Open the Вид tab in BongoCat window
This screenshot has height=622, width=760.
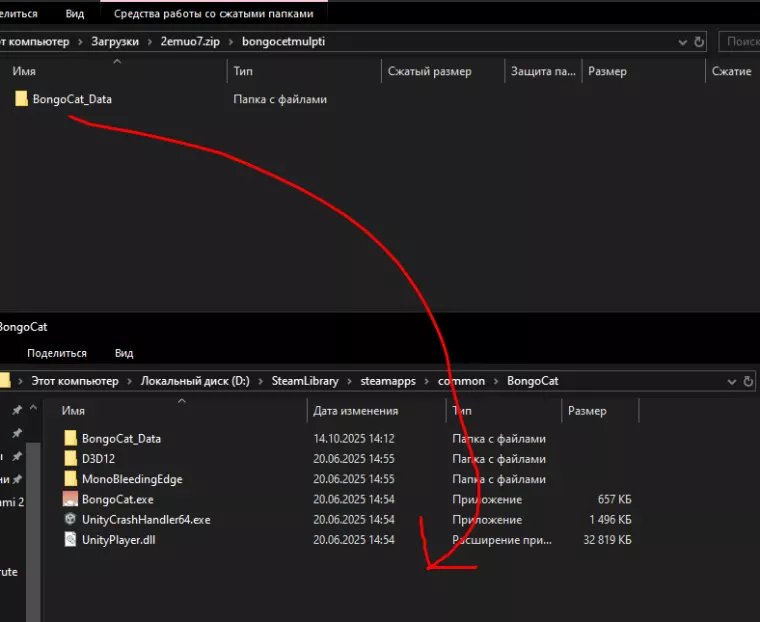(x=124, y=353)
